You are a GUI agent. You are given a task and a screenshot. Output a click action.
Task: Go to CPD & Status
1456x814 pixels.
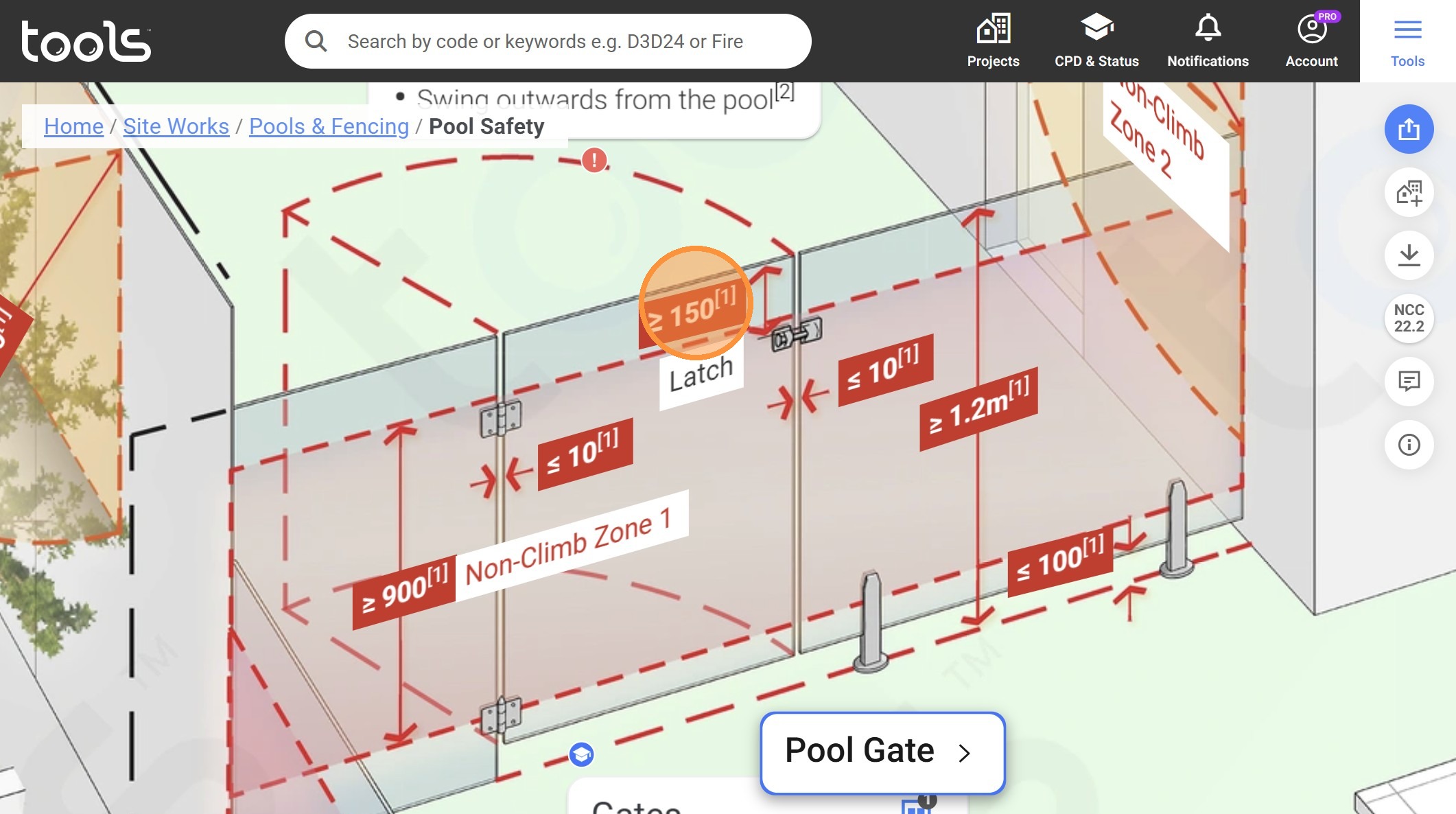point(1096,41)
